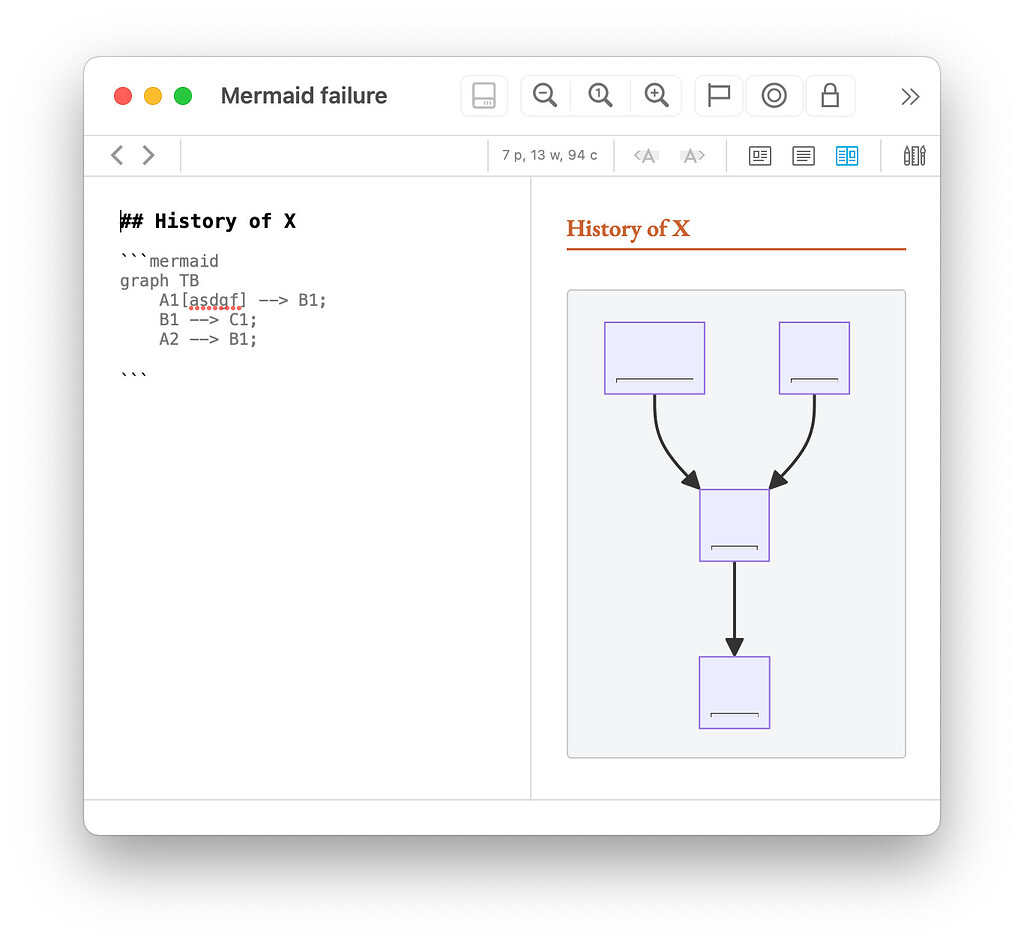1024x946 pixels.
Task: Open the style editor pen icon
Action: (x=914, y=155)
